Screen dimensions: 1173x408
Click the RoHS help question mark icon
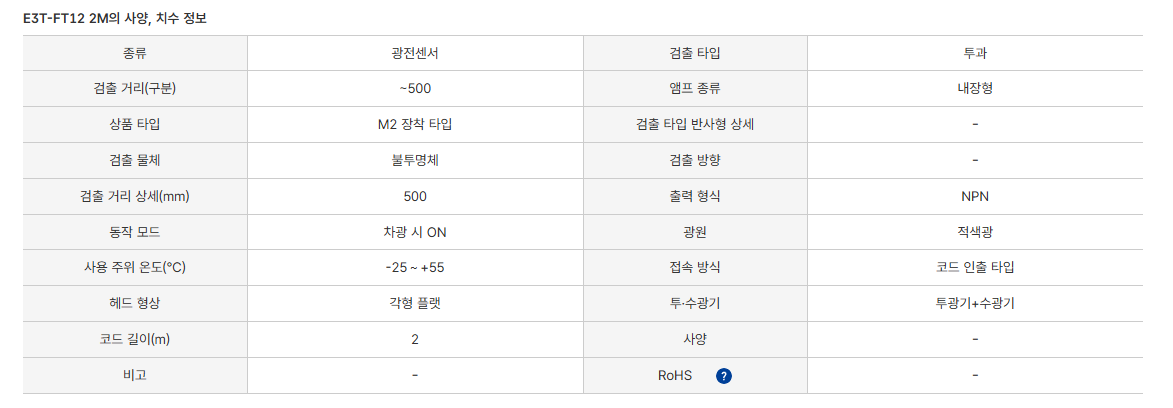[724, 376]
